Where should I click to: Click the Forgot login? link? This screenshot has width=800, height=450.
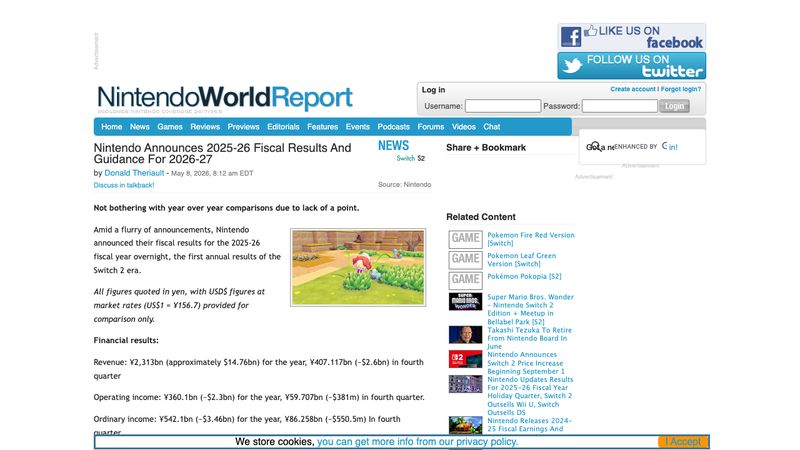(681, 89)
